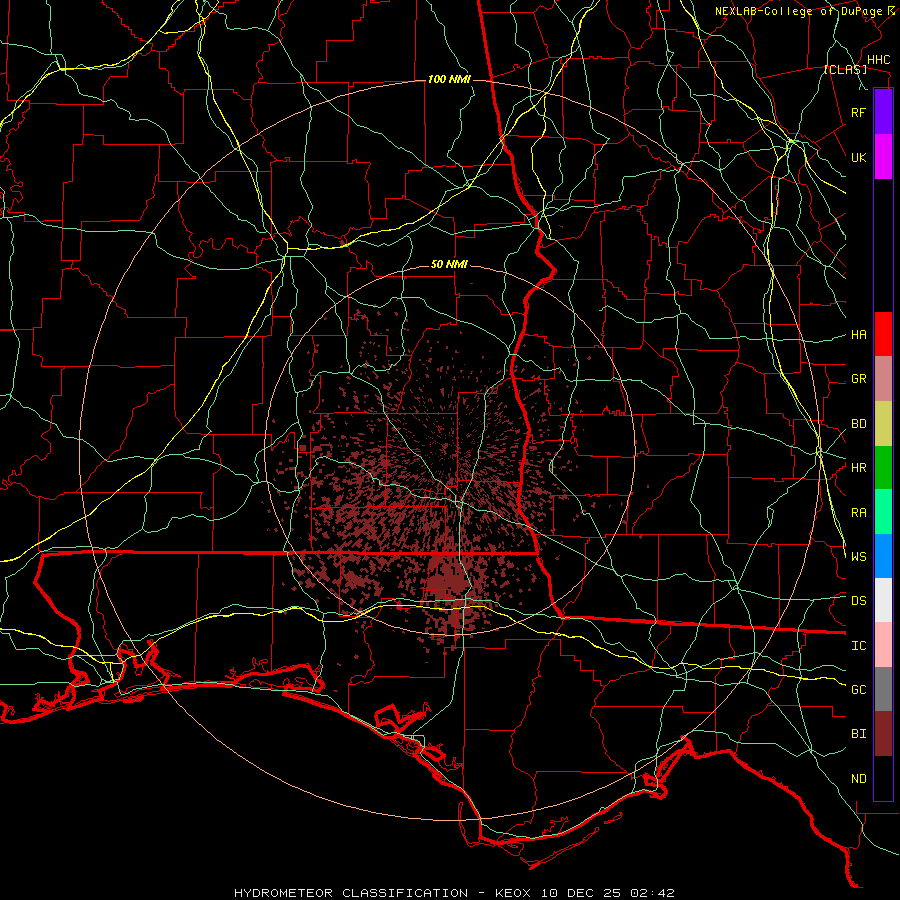Click the 100 NMI range ring label

(449, 79)
